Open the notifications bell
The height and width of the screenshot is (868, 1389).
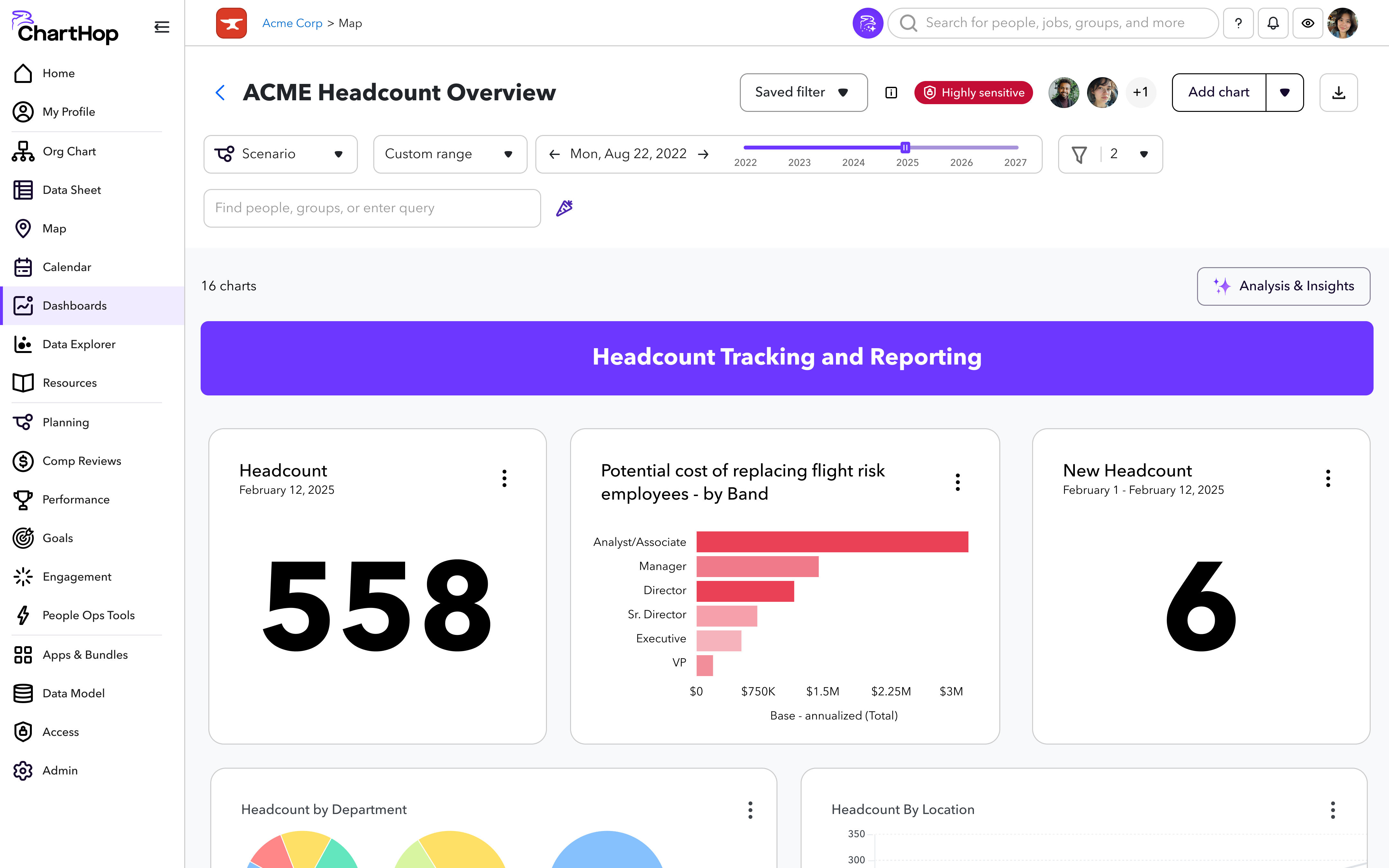(1273, 23)
